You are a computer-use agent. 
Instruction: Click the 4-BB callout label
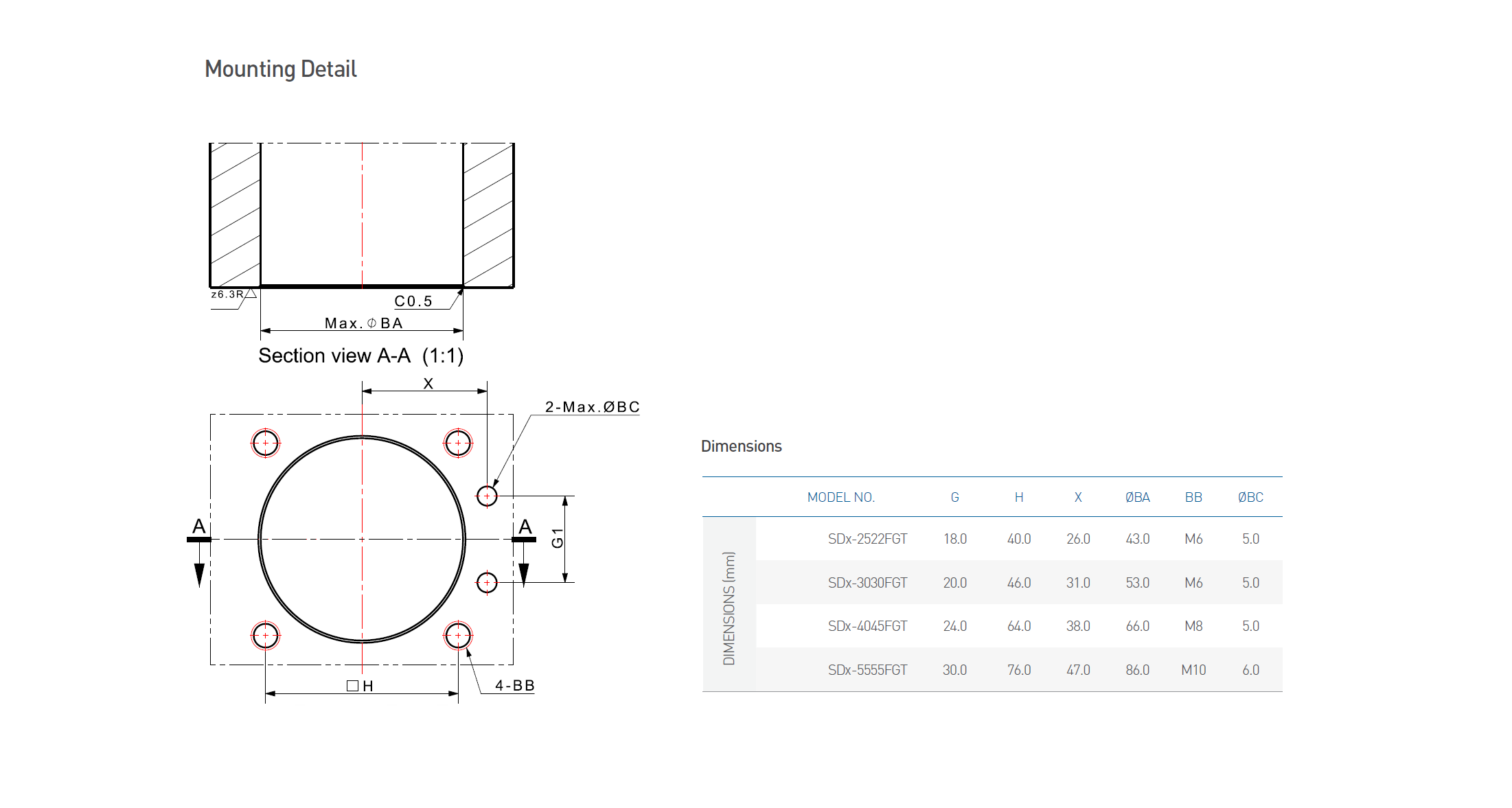[x=514, y=685]
